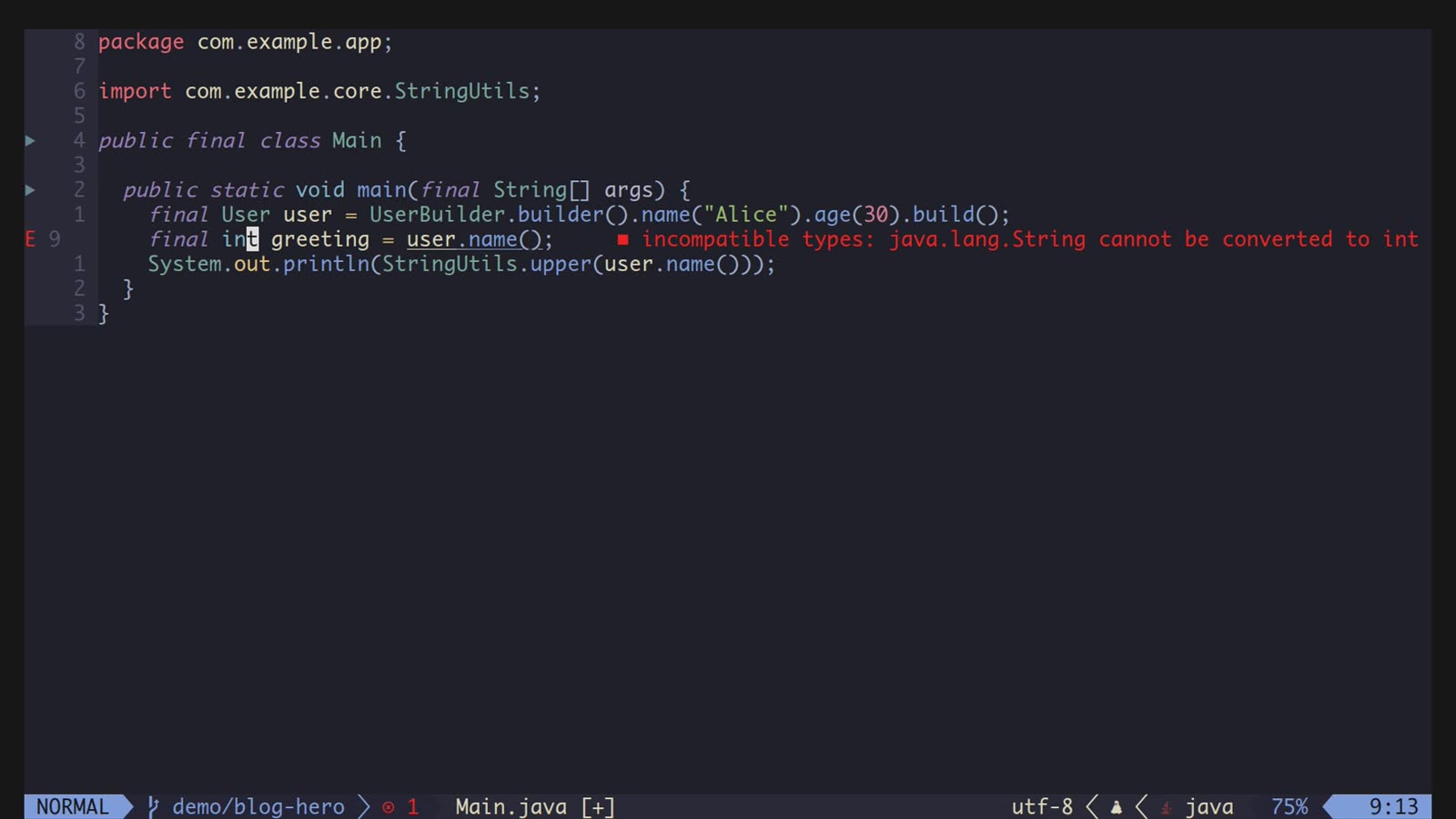The image size is (1456, 819).
Task: Click the red error circle icon in statusline
Action: 389,807
